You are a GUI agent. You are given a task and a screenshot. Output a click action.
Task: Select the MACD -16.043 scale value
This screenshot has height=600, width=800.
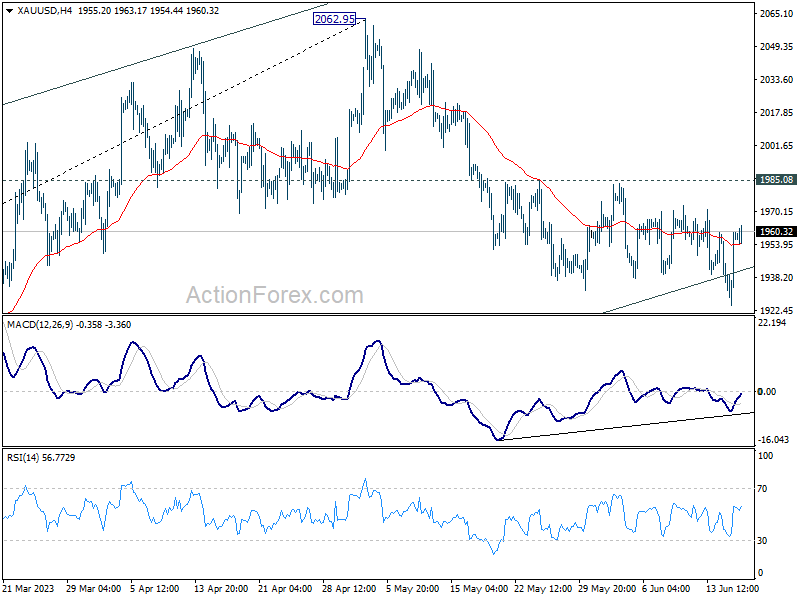point(773,440)
